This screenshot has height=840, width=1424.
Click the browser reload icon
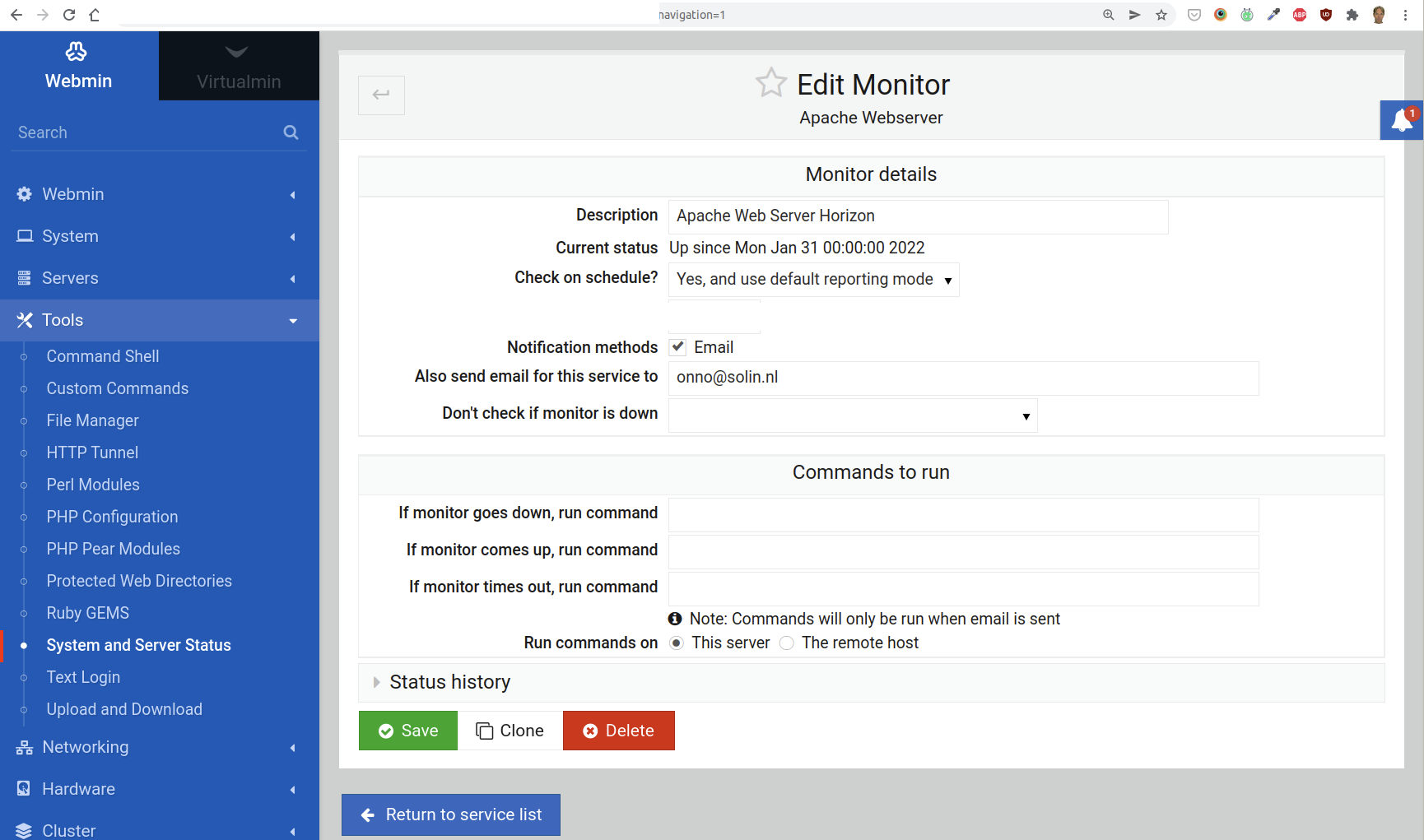pyautogui.click(x=69, y=15)
